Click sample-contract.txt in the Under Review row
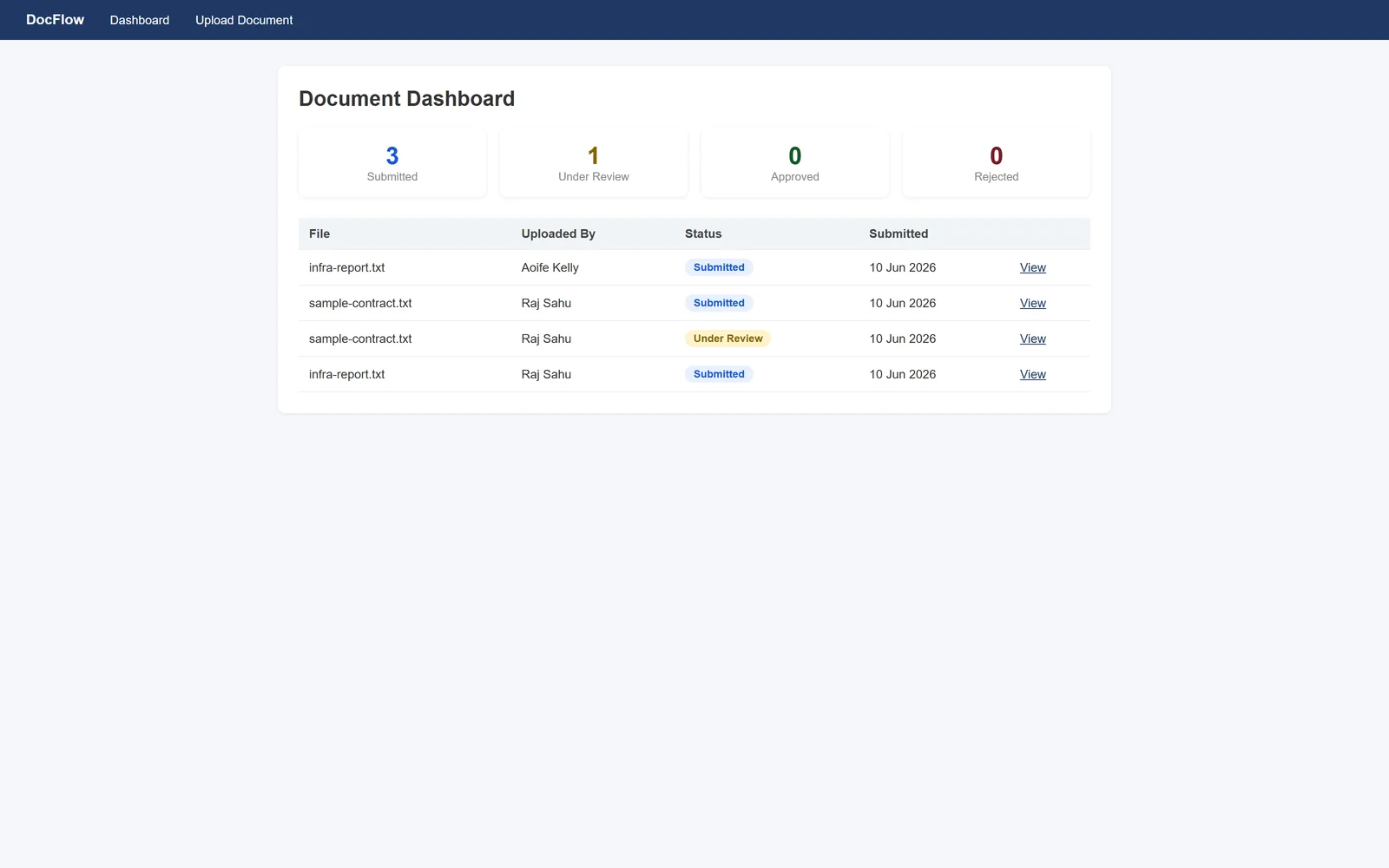Viewport: 1389px width, 868px height. pyautogui.click(x=360, y=339)
